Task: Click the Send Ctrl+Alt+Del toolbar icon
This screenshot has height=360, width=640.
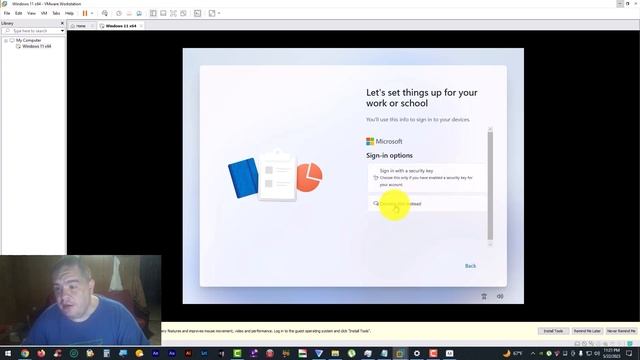Action: 105,13
